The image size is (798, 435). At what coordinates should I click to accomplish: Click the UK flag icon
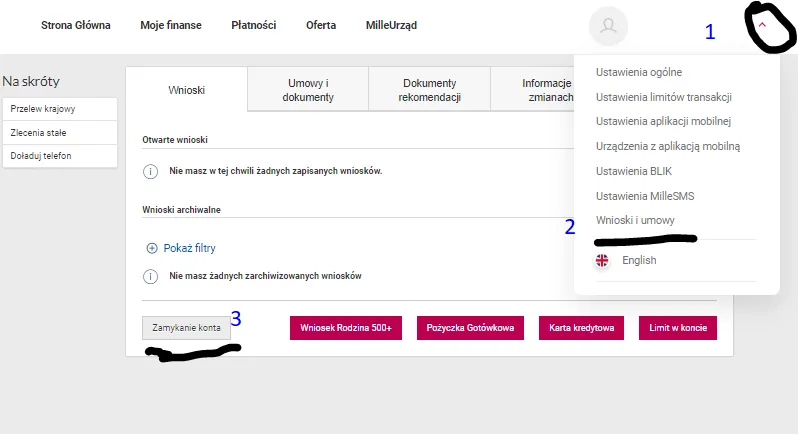(x=602, y=260)
